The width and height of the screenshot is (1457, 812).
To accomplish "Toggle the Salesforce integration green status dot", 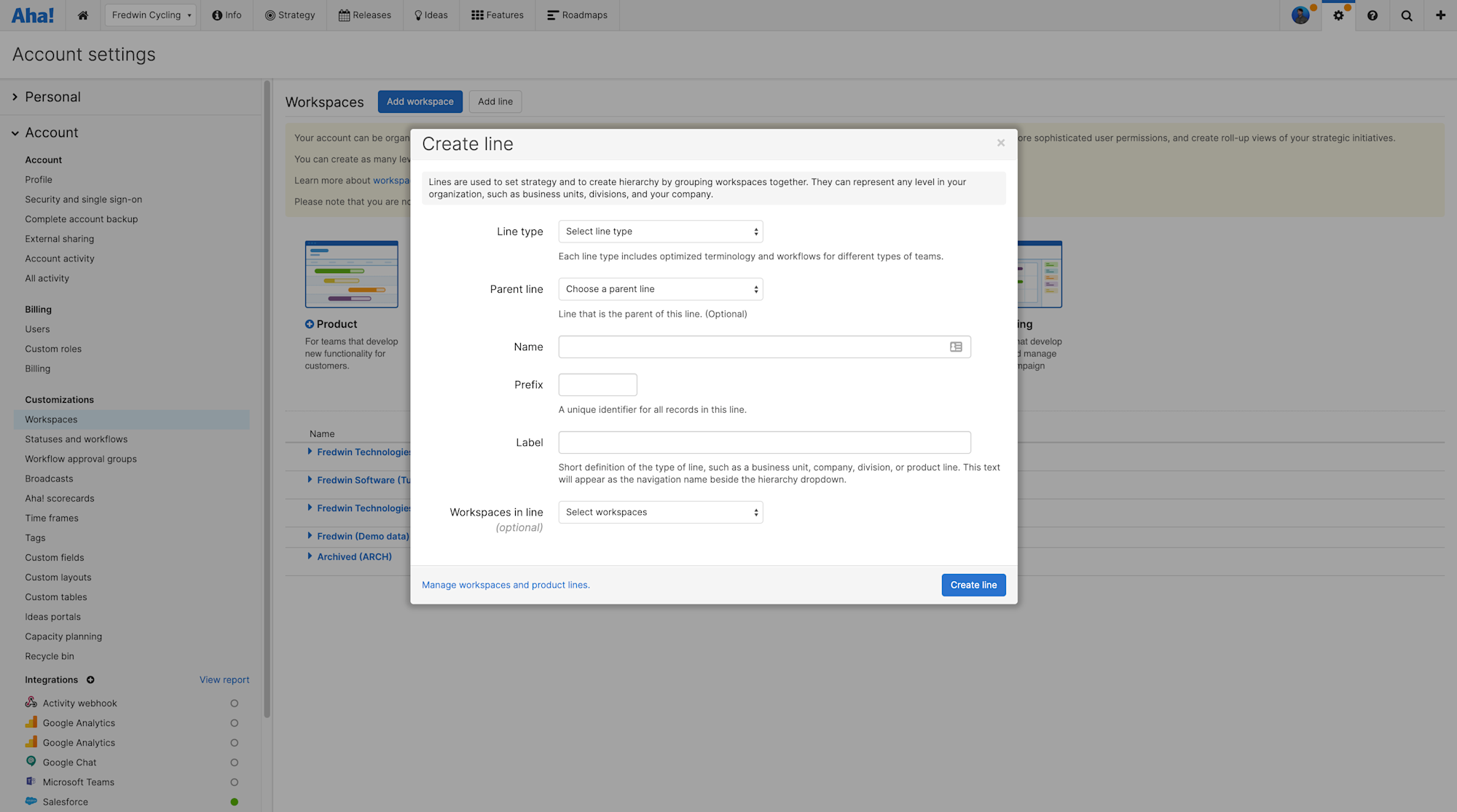I will [234, 802].
